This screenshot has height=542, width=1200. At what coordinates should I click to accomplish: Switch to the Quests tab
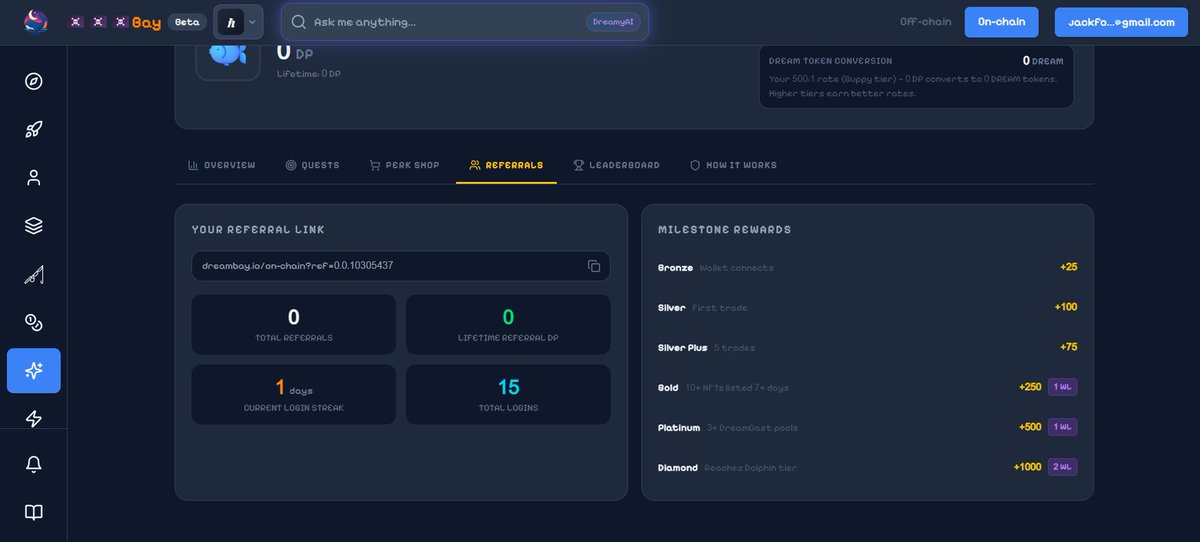pos(312,165)
